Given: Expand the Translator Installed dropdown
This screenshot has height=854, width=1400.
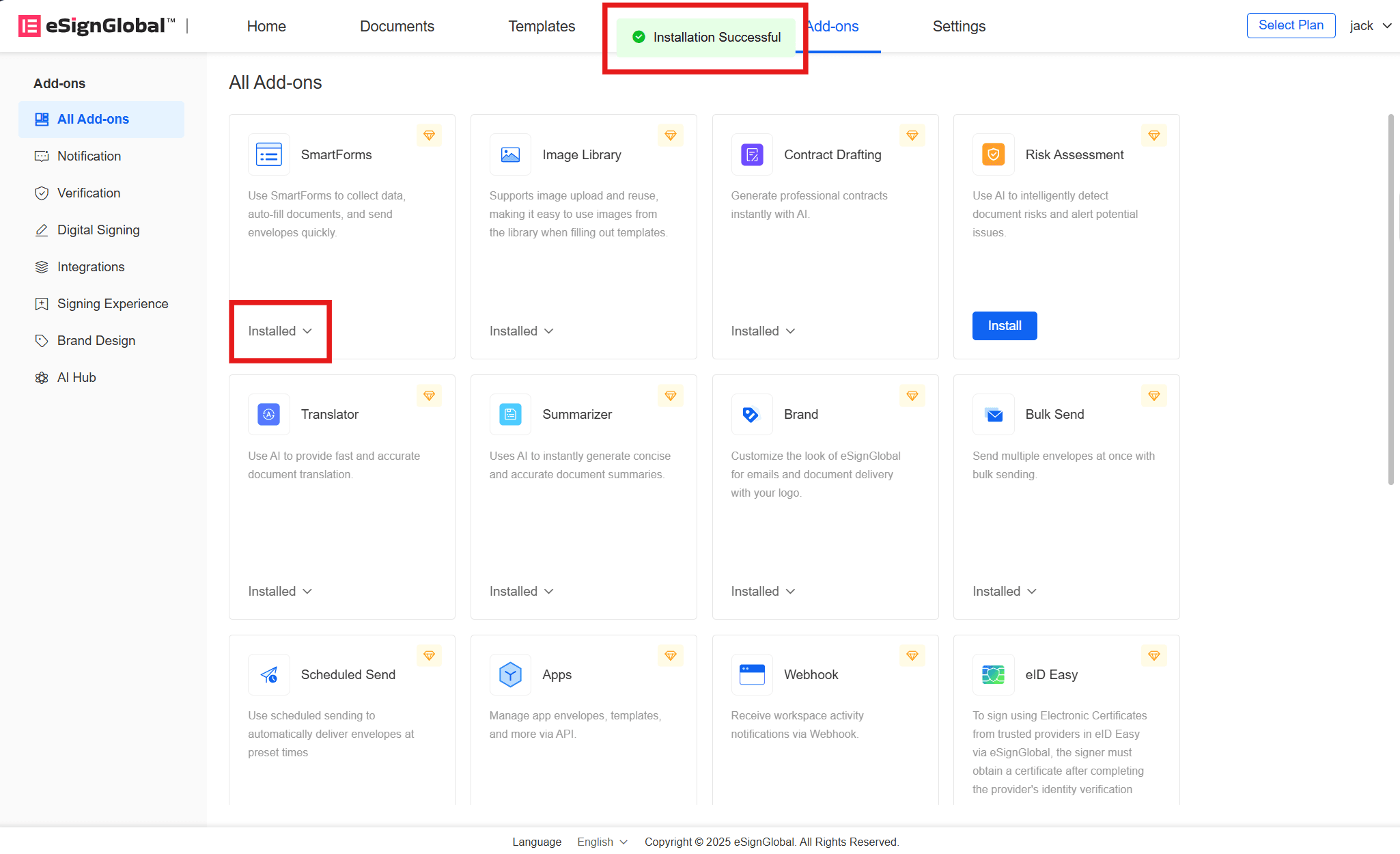Looking at the screenshot, I should [x=280, y=591].
